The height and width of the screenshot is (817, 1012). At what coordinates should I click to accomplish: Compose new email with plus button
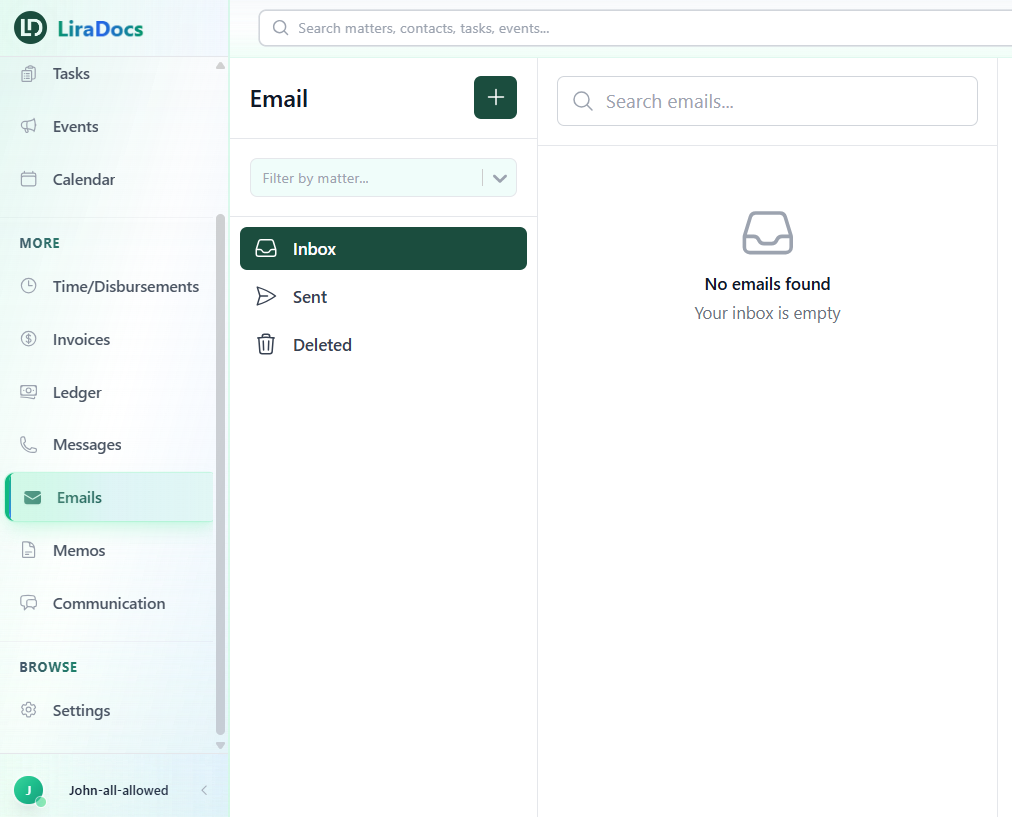click(495, 98)
